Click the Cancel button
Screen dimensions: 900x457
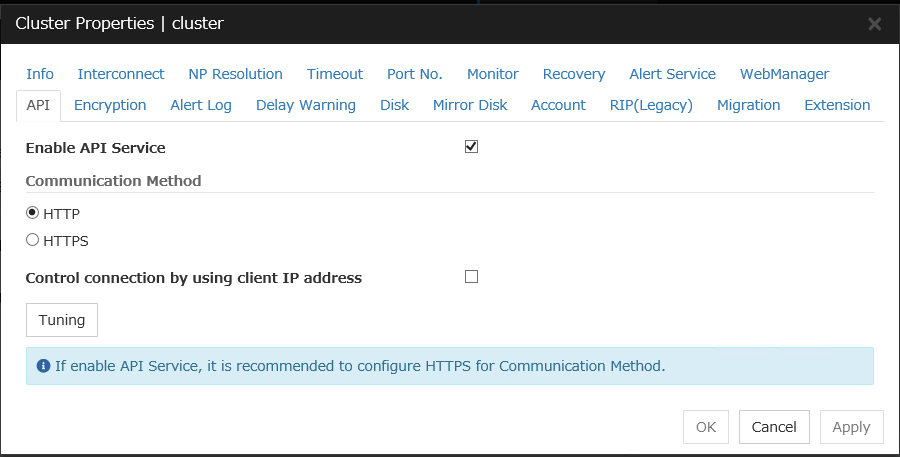point(774,427)
